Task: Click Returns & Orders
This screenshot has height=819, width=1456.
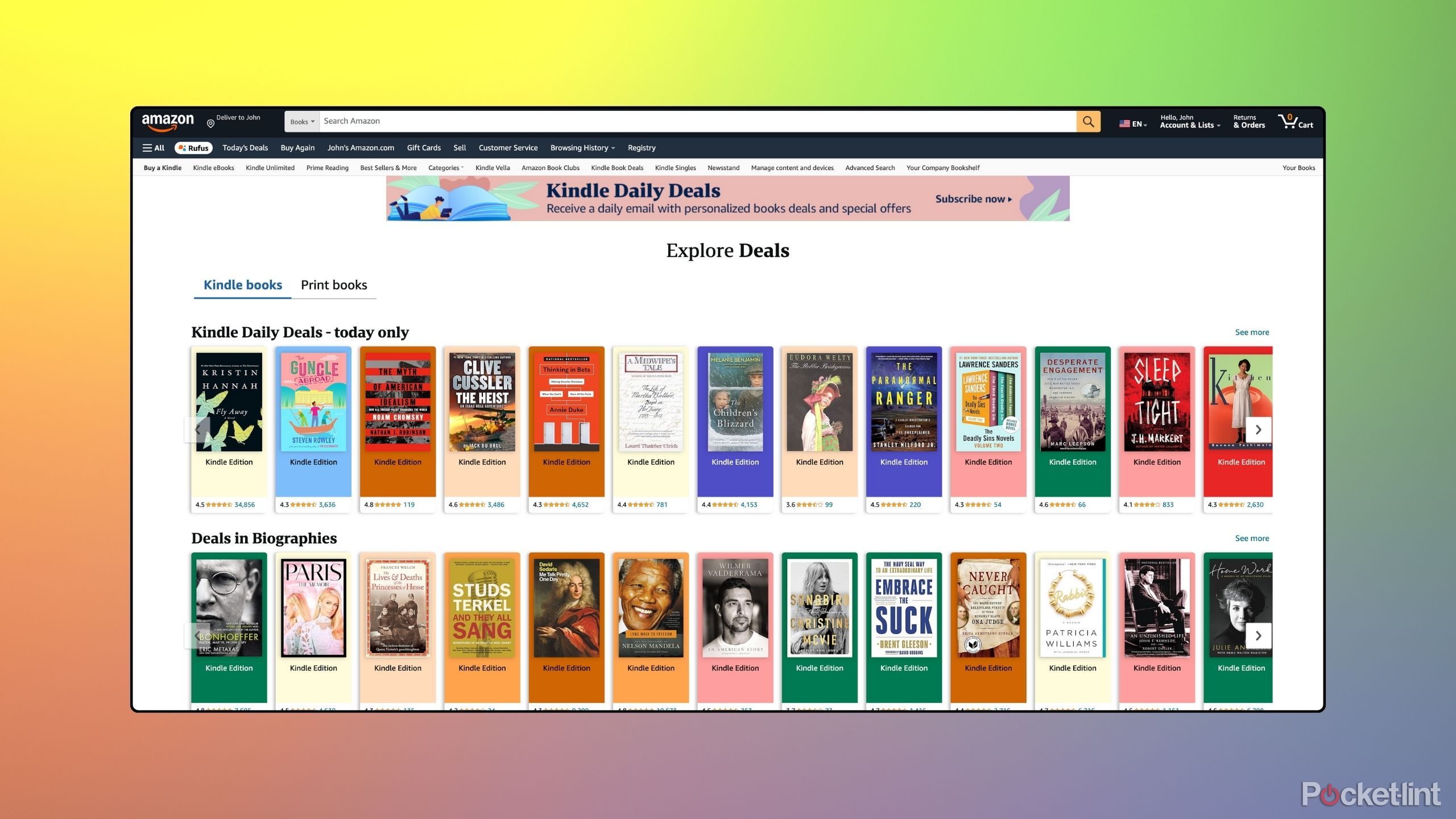Action: pyautogui.click(x=1249, y=122)
